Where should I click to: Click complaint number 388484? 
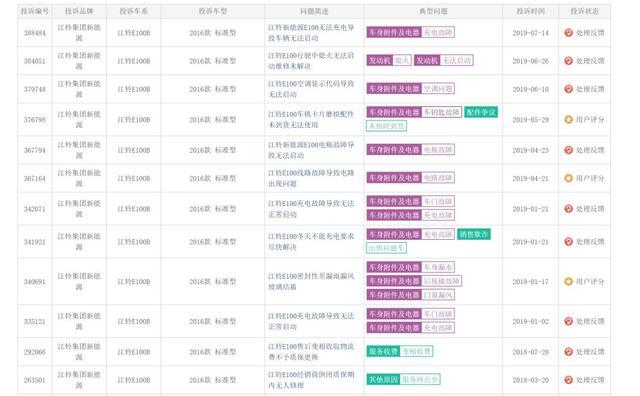point(35,33)
